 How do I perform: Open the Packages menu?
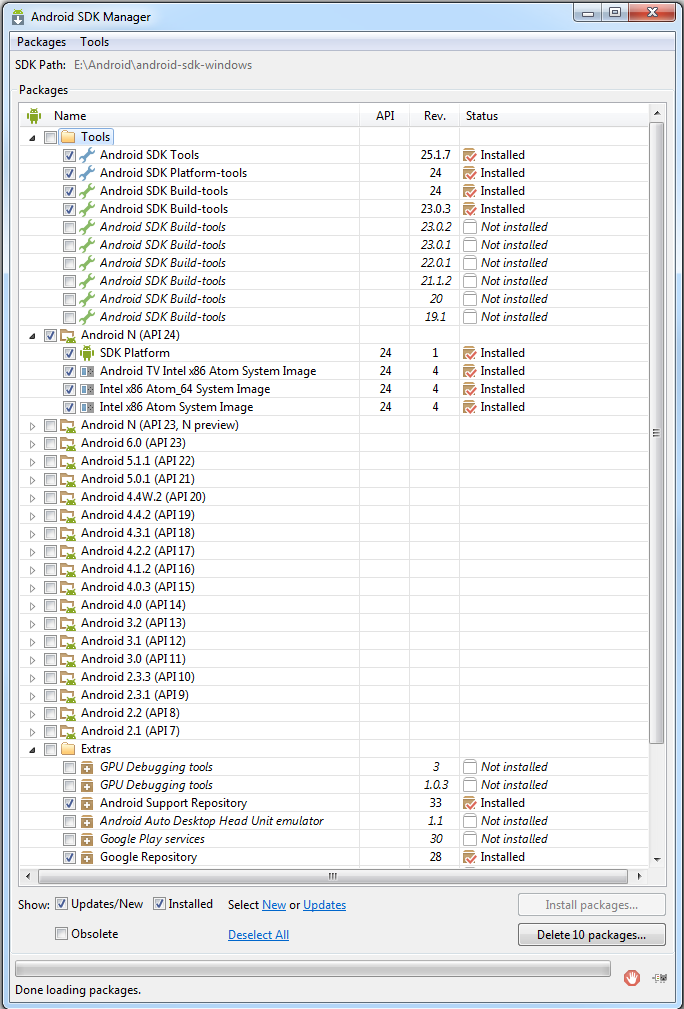[x=41, y=42]
